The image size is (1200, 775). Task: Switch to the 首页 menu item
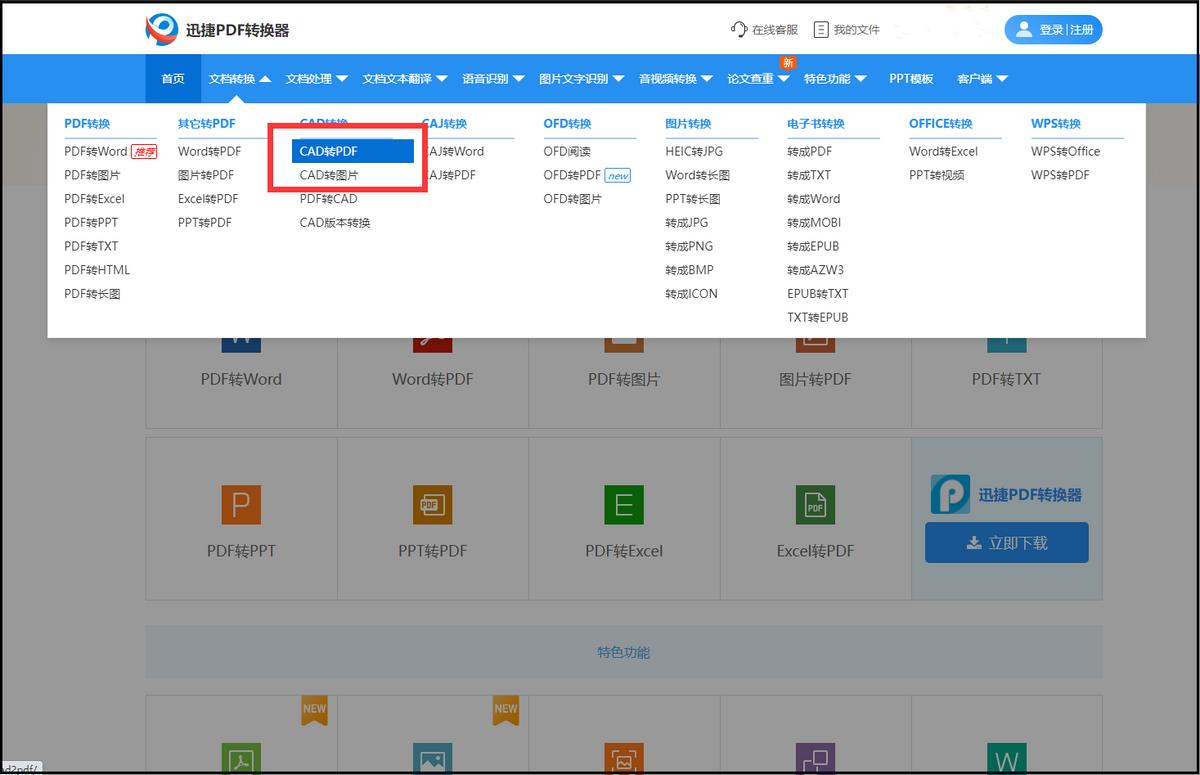point(173,78)
